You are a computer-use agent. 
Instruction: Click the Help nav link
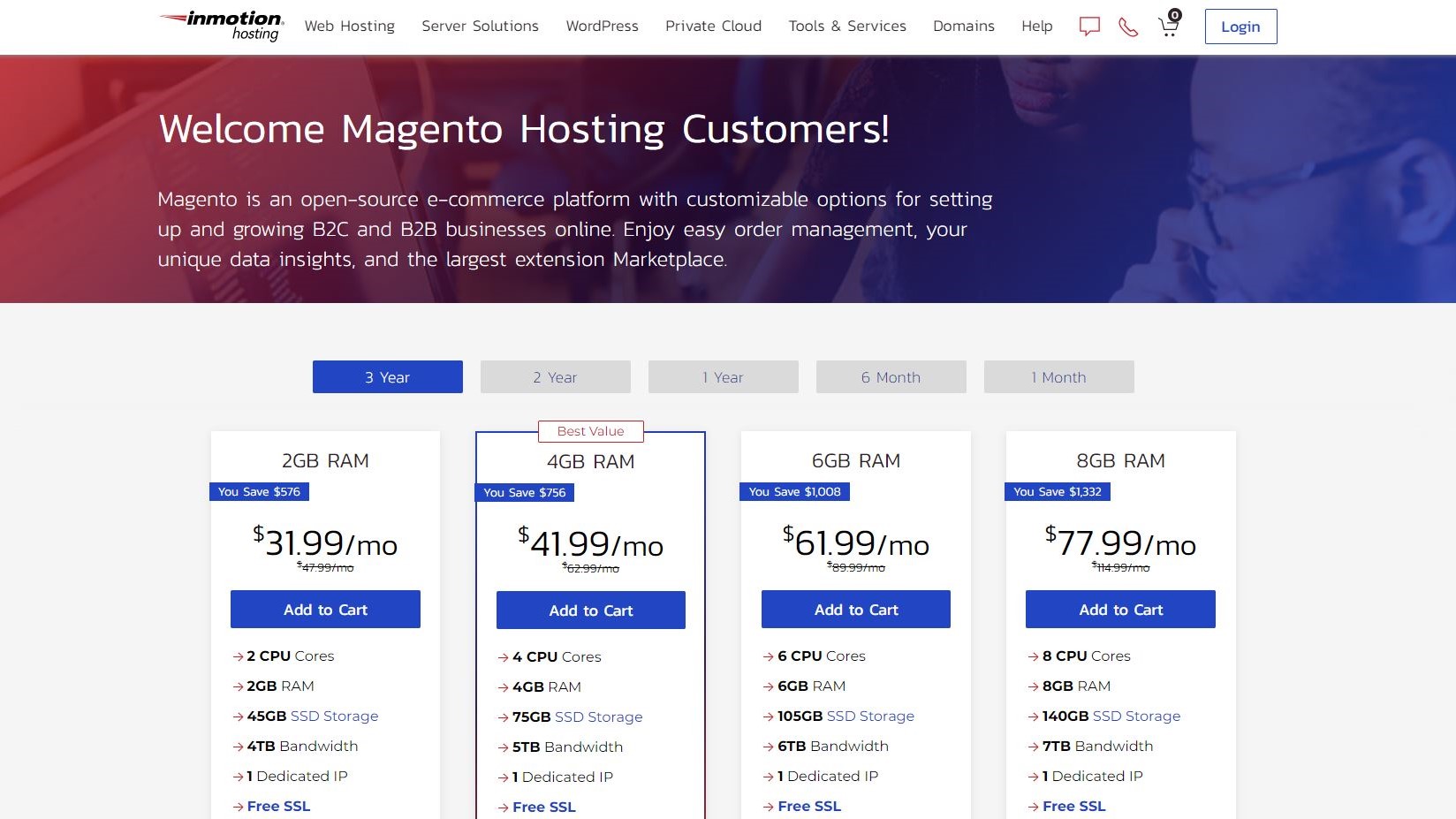click(1035, 27)
